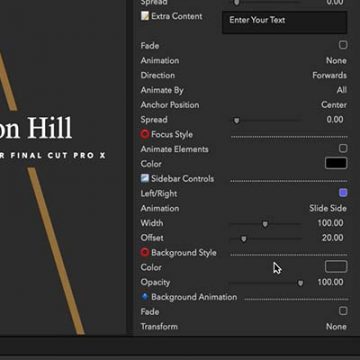This screenshot has height=360, width=360.
Task: Enable the first Fade checkbox
Action: (343, 45)
